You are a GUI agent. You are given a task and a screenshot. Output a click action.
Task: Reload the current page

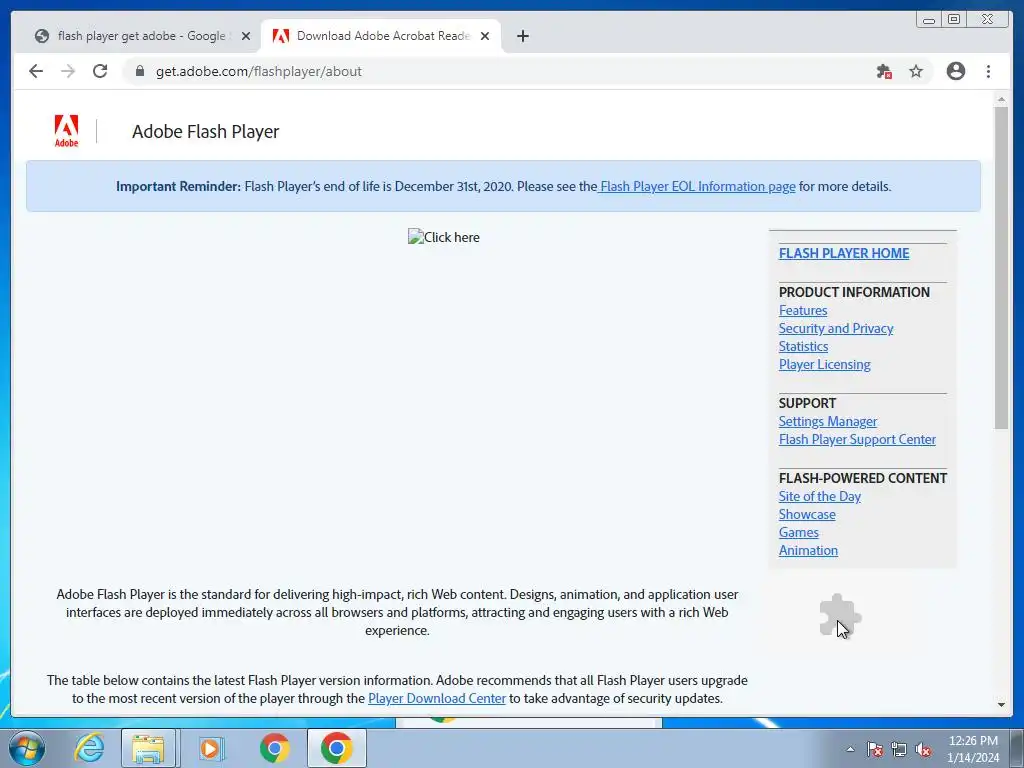coord(100,71)
